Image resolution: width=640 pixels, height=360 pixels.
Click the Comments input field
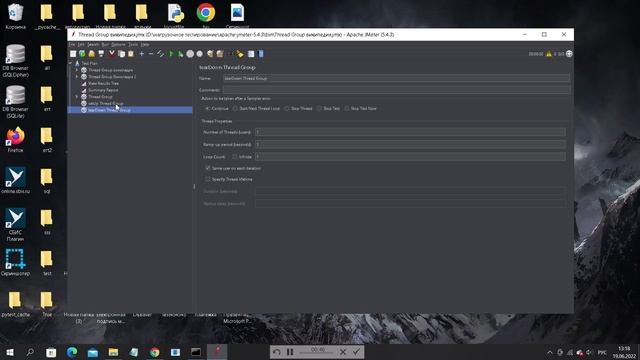pyautogui.click(x=396, y=90)
